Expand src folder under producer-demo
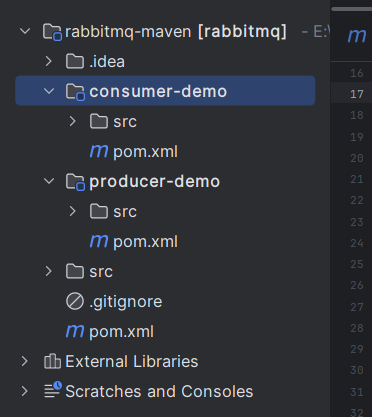Image resolution: width=372 pixels, height=417 pixels. [73, 211]
